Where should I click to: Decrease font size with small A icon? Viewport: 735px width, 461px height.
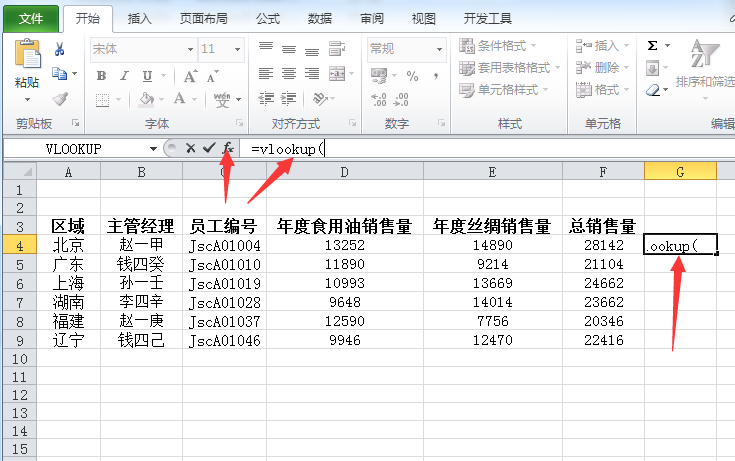coord(212,76)
